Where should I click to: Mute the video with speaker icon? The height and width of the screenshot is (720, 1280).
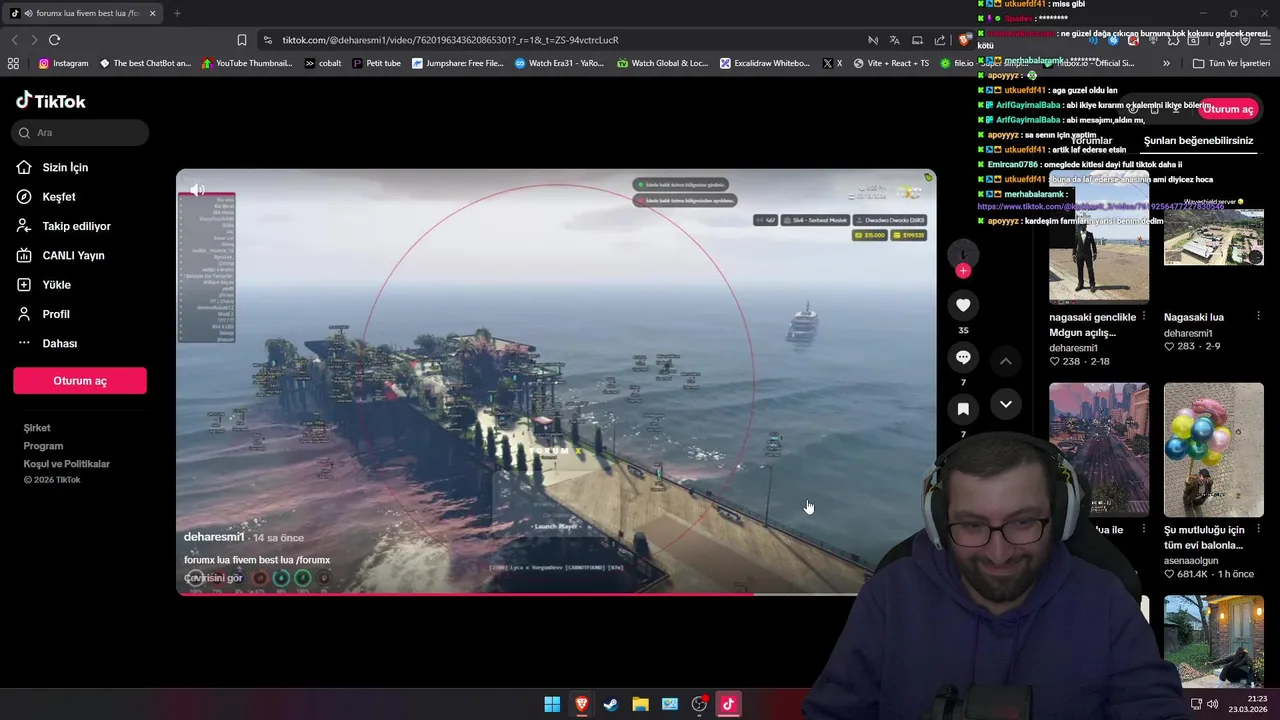click(197, 189)
